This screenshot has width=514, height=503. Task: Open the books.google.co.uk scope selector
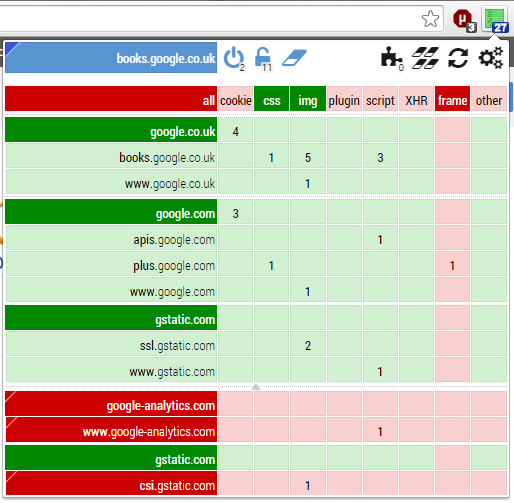click(x=111, y=57)
